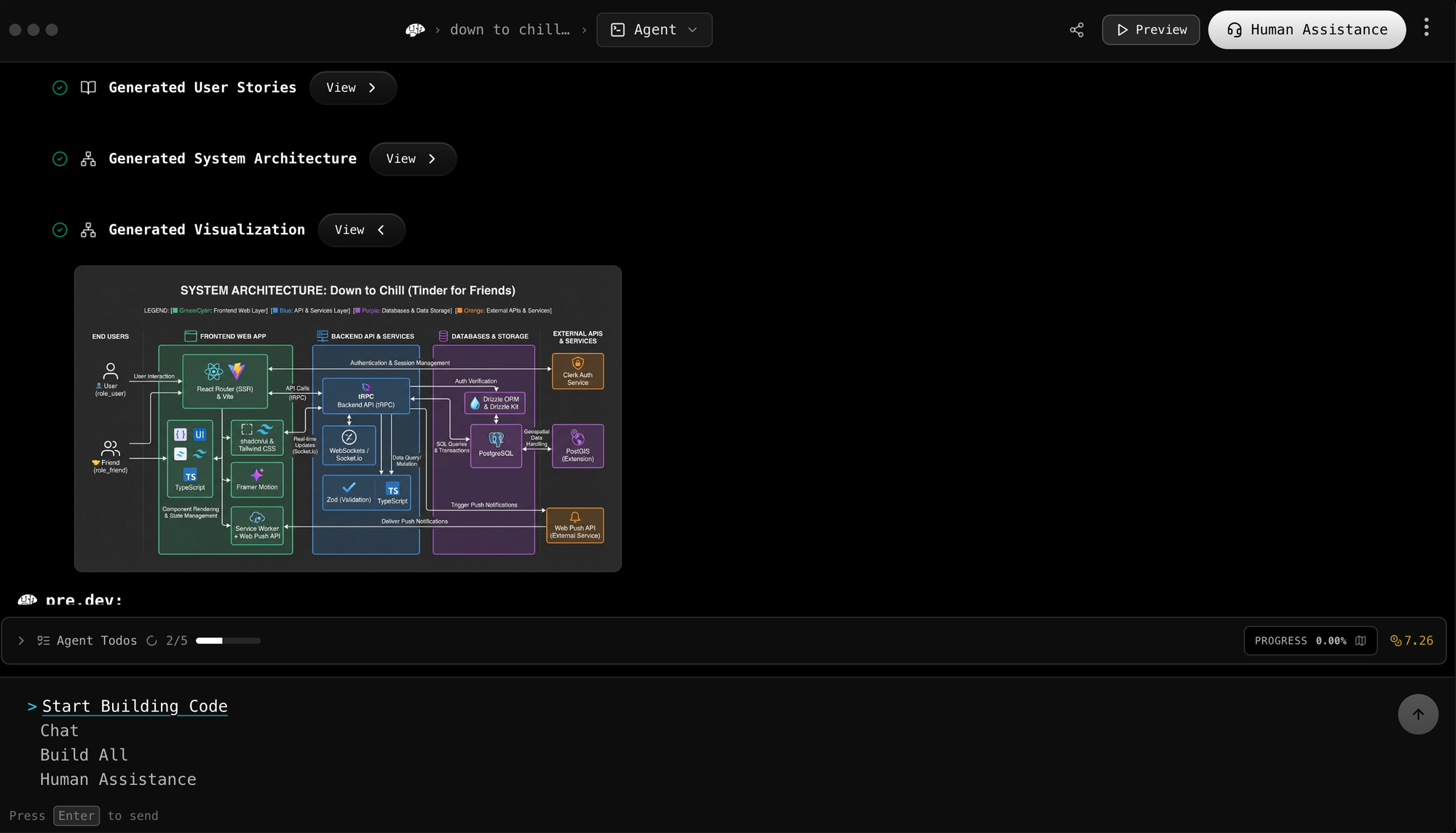Collapse the Generated Visualization View button

point(361,230)
